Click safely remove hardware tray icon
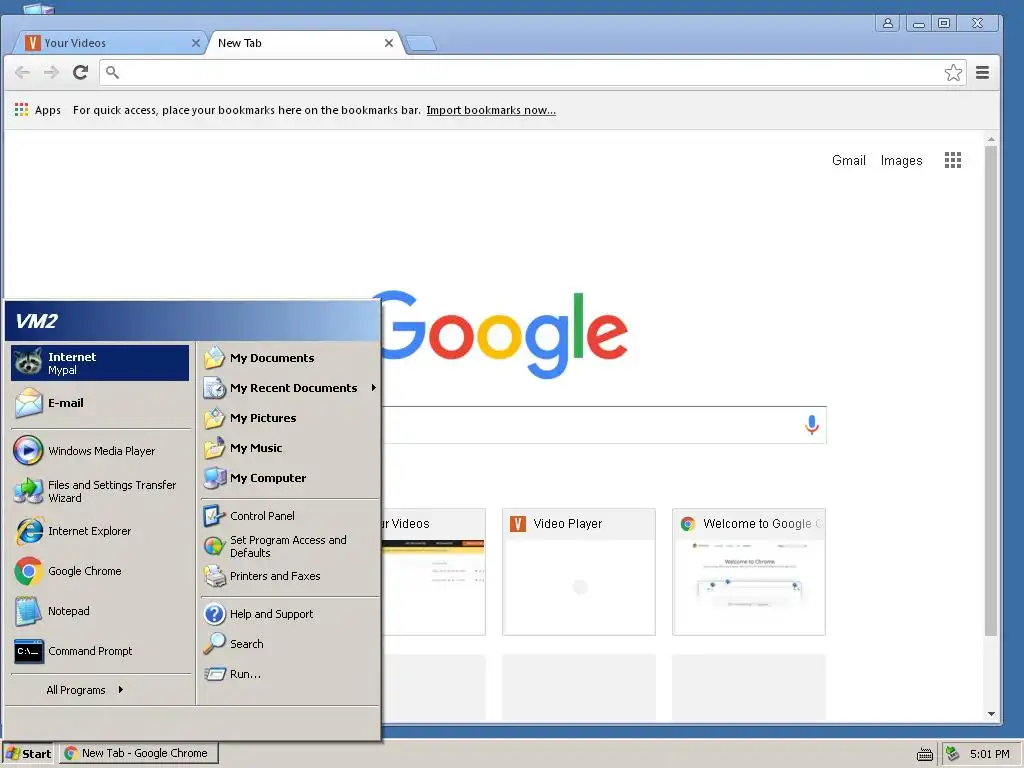 pyautogui.click(x=952, y=754)
